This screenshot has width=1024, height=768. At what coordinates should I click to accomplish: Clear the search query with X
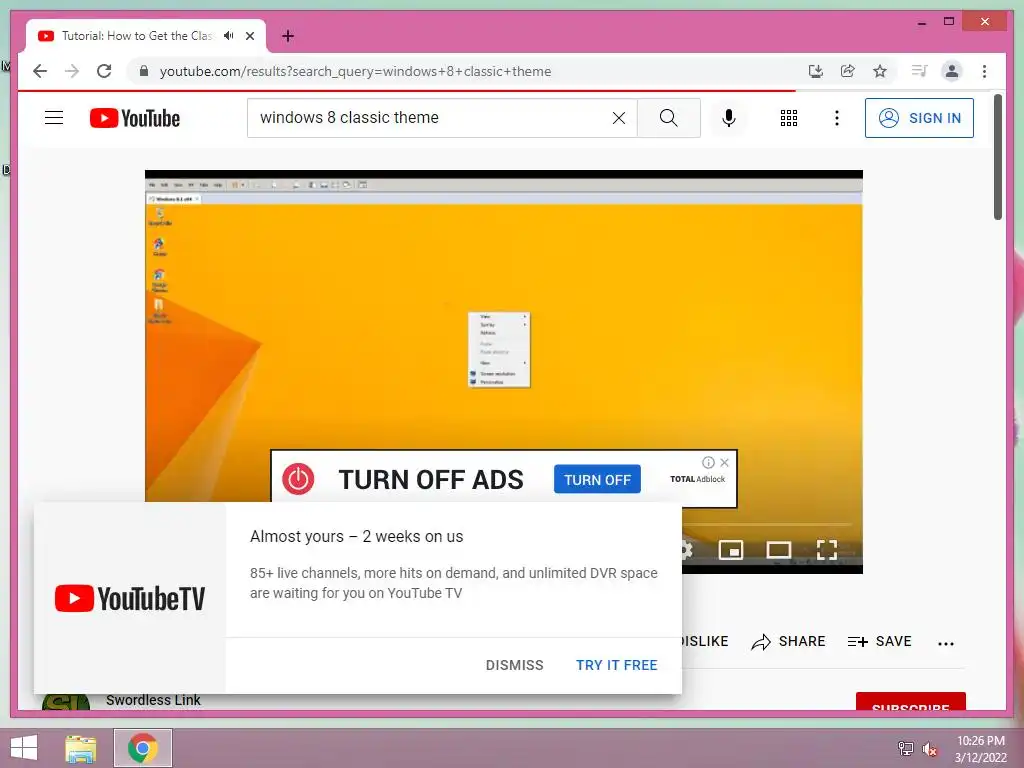point(618,118)
